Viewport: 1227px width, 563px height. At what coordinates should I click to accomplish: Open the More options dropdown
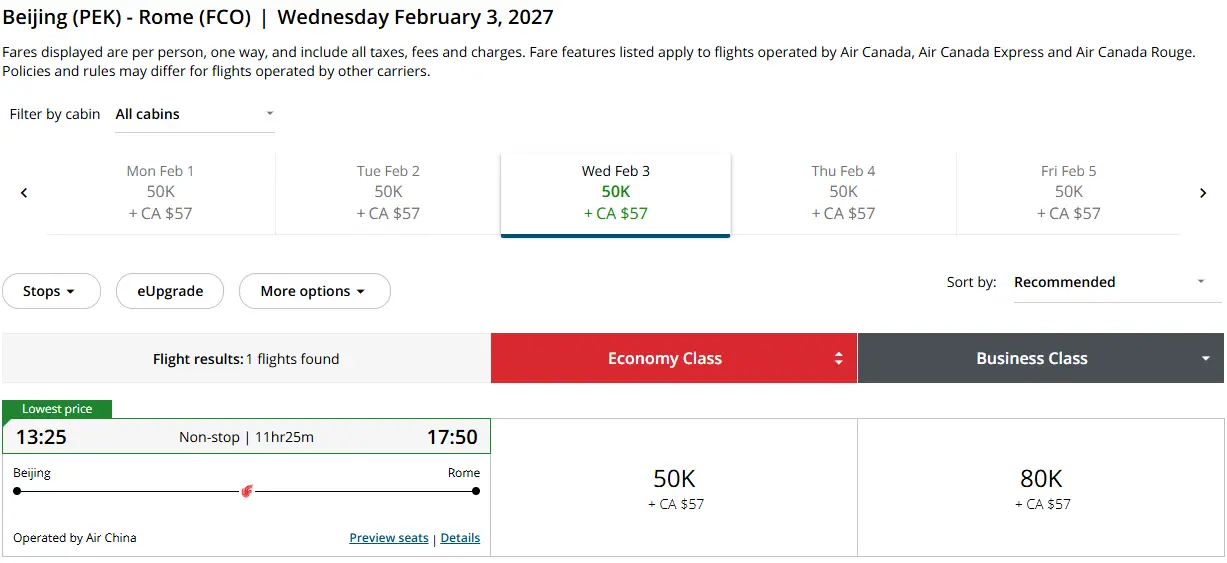point(314,291)
